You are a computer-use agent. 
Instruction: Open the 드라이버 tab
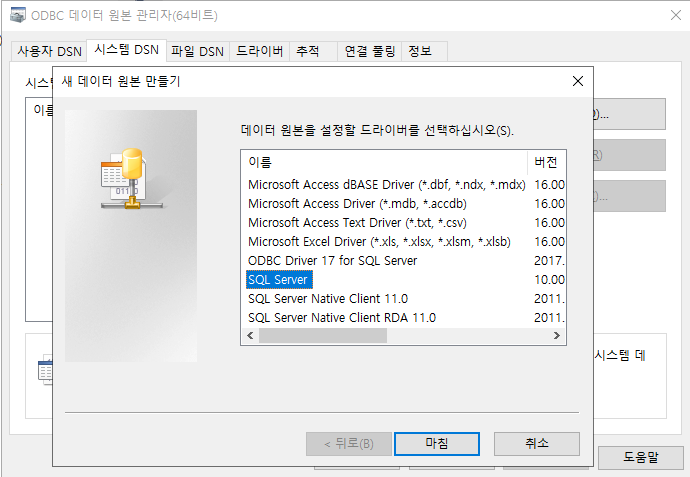[x=260, y=51]
